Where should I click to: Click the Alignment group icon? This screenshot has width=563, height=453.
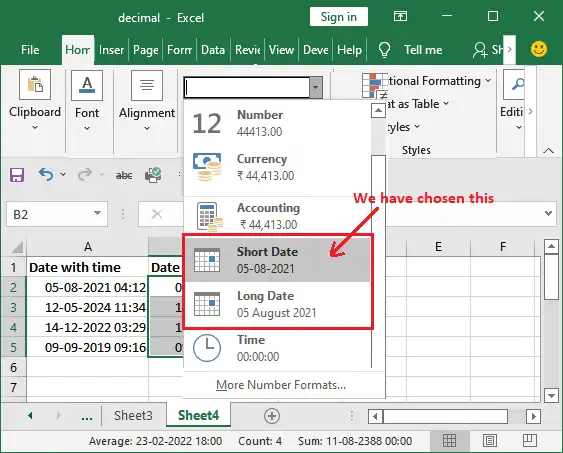pyautogui.click(x=147, y=85)
